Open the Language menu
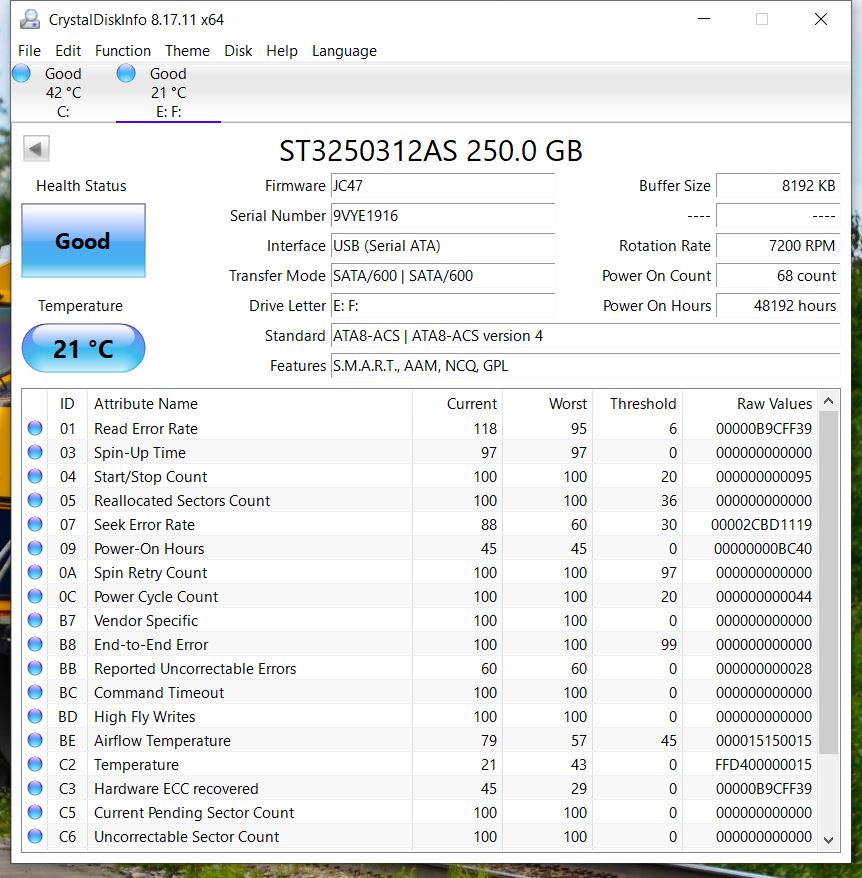The width and height of the screenshot is (862, 878). pos(344,51)
